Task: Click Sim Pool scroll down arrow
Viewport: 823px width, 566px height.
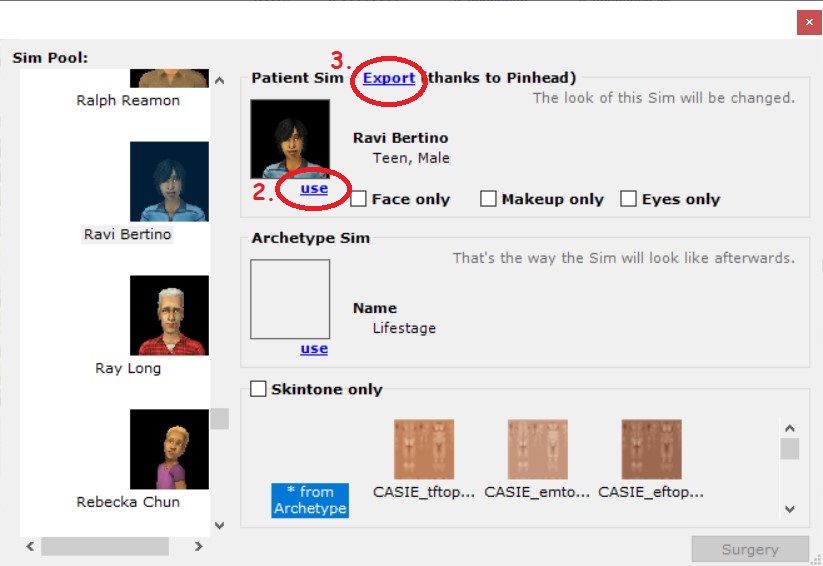Action: point(219,525)
